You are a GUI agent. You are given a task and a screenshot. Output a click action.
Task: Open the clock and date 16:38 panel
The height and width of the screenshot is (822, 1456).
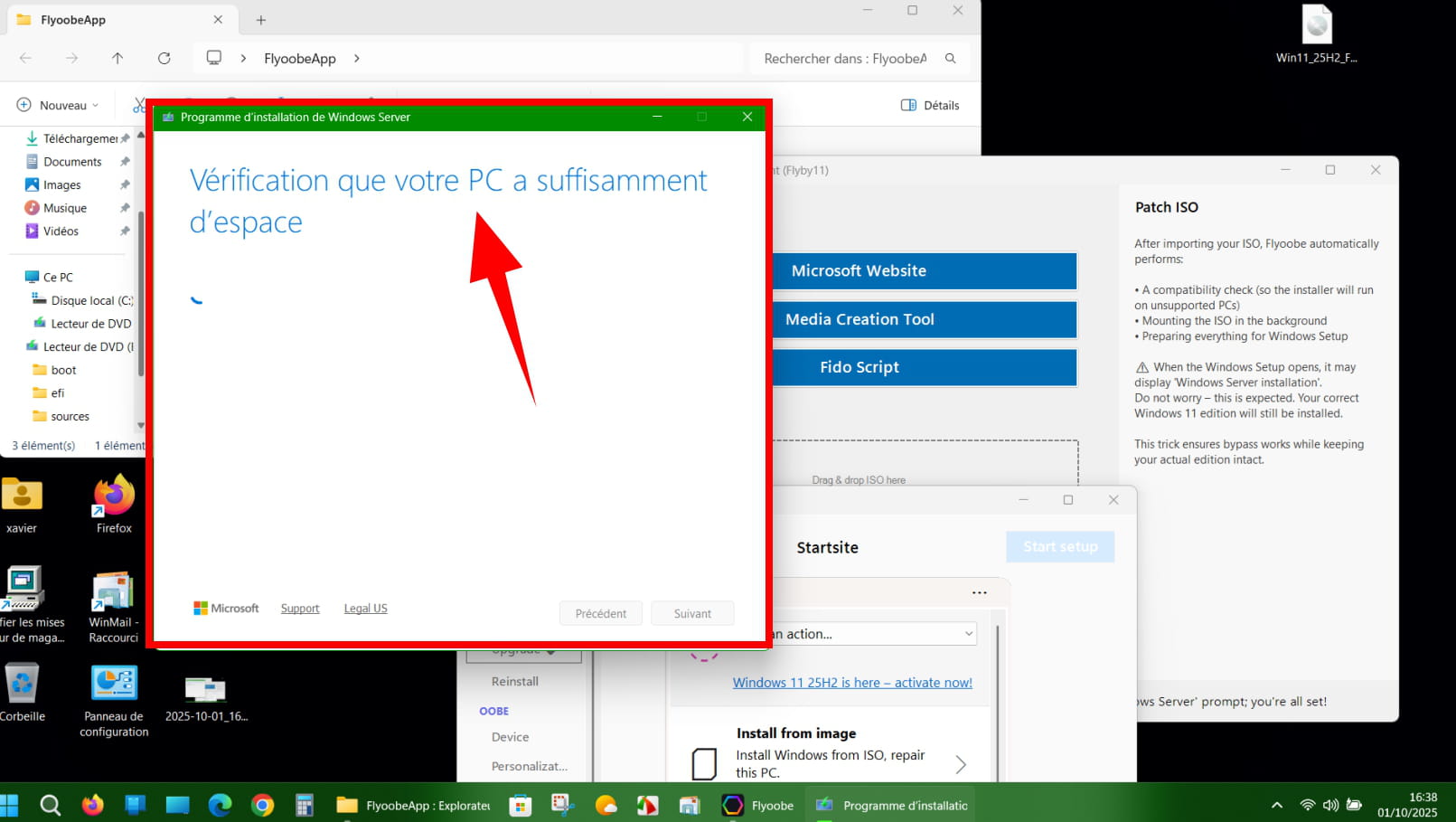click(x=1406, y=805)
